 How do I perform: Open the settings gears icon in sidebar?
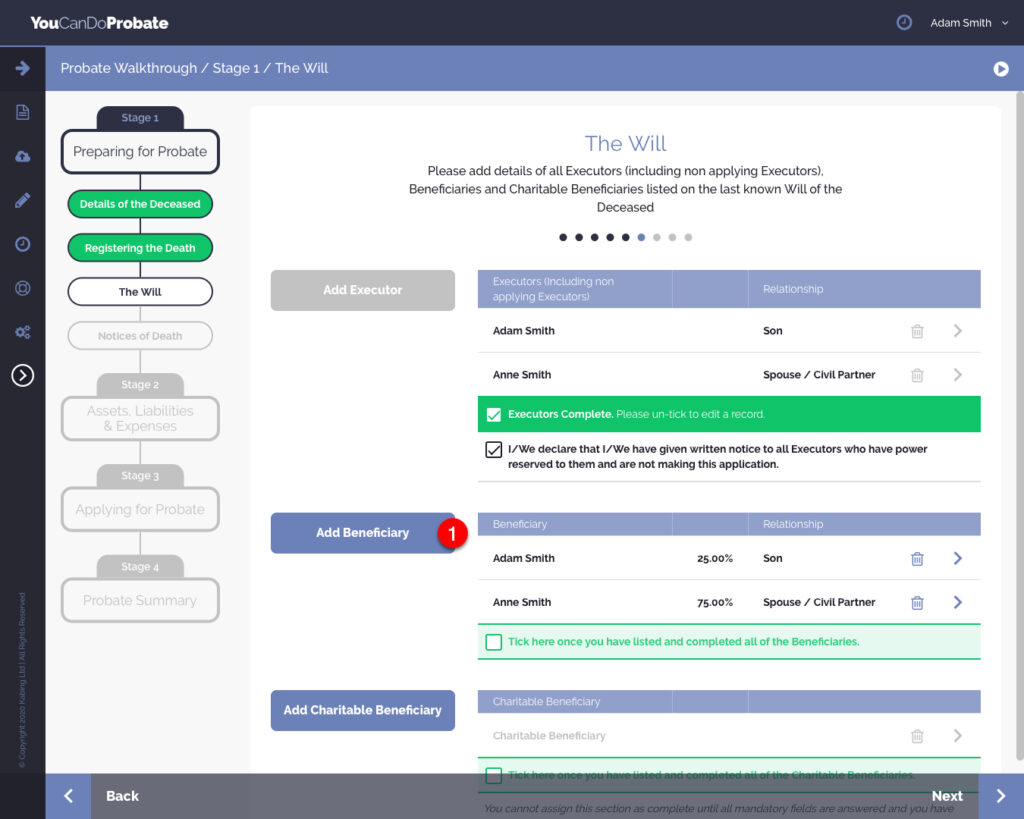(22, 332)
